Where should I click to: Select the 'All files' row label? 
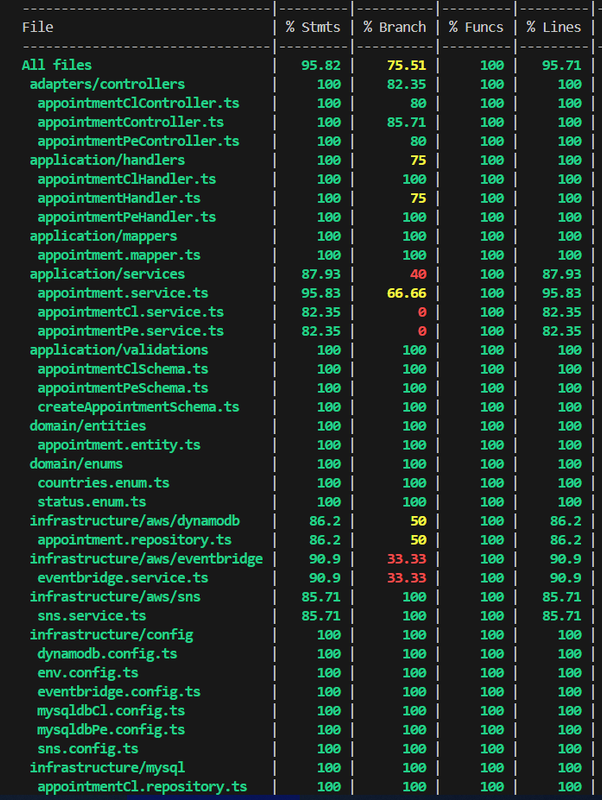click(x=57, y=65)
